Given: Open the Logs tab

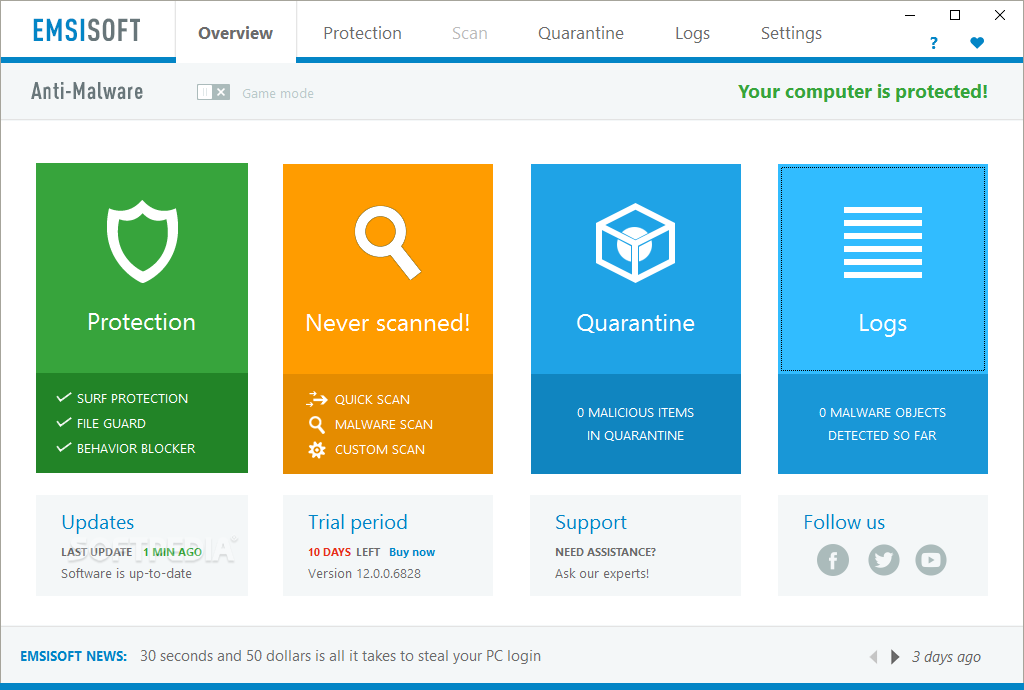Looking at the screenshot, I should point(692,33).
